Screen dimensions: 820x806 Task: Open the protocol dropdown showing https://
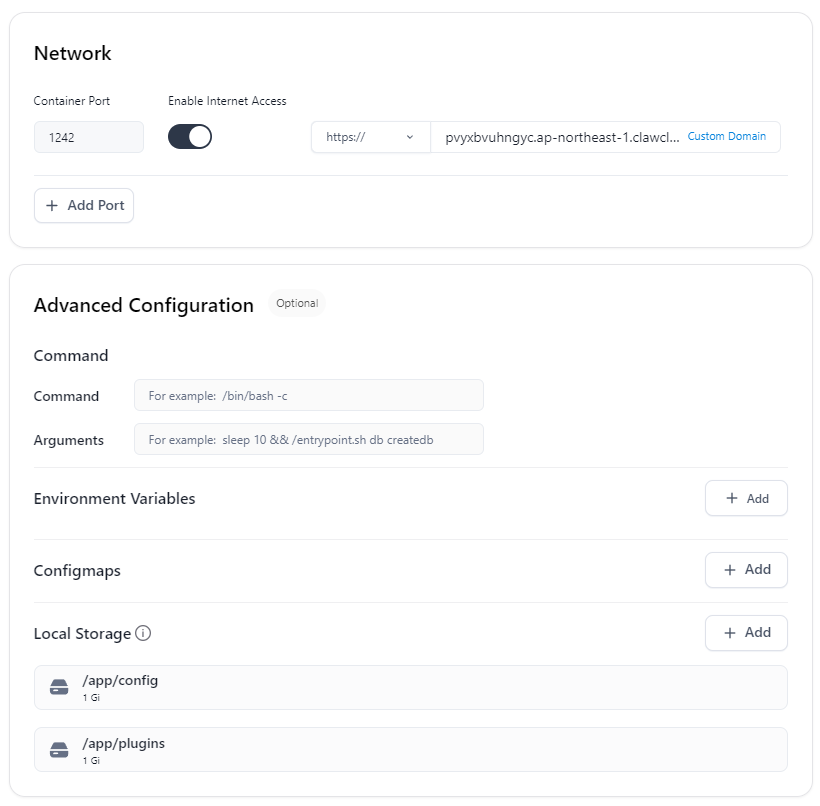(370, 137)
